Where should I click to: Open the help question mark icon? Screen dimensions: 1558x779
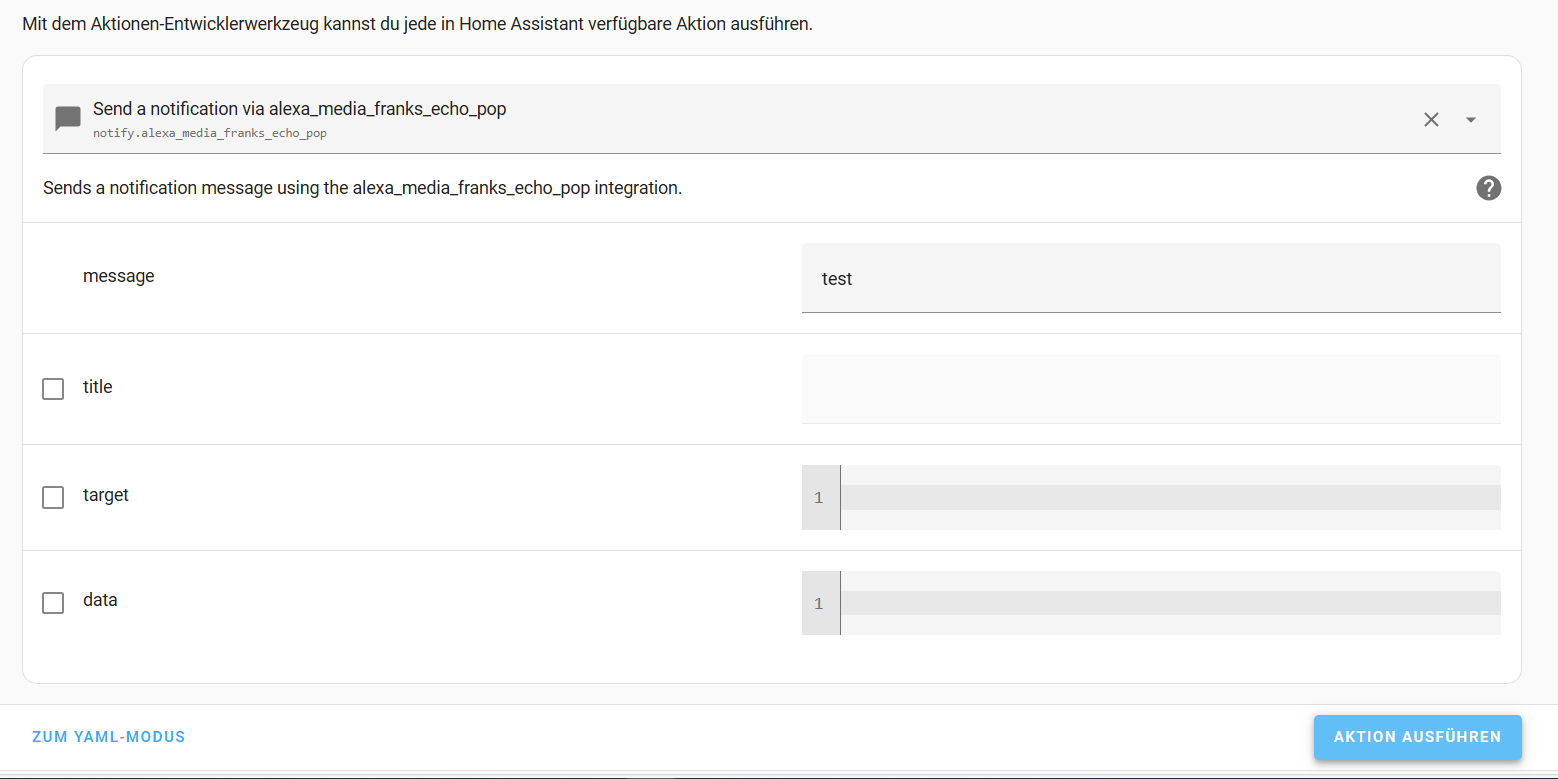[x=1488, y=188]
